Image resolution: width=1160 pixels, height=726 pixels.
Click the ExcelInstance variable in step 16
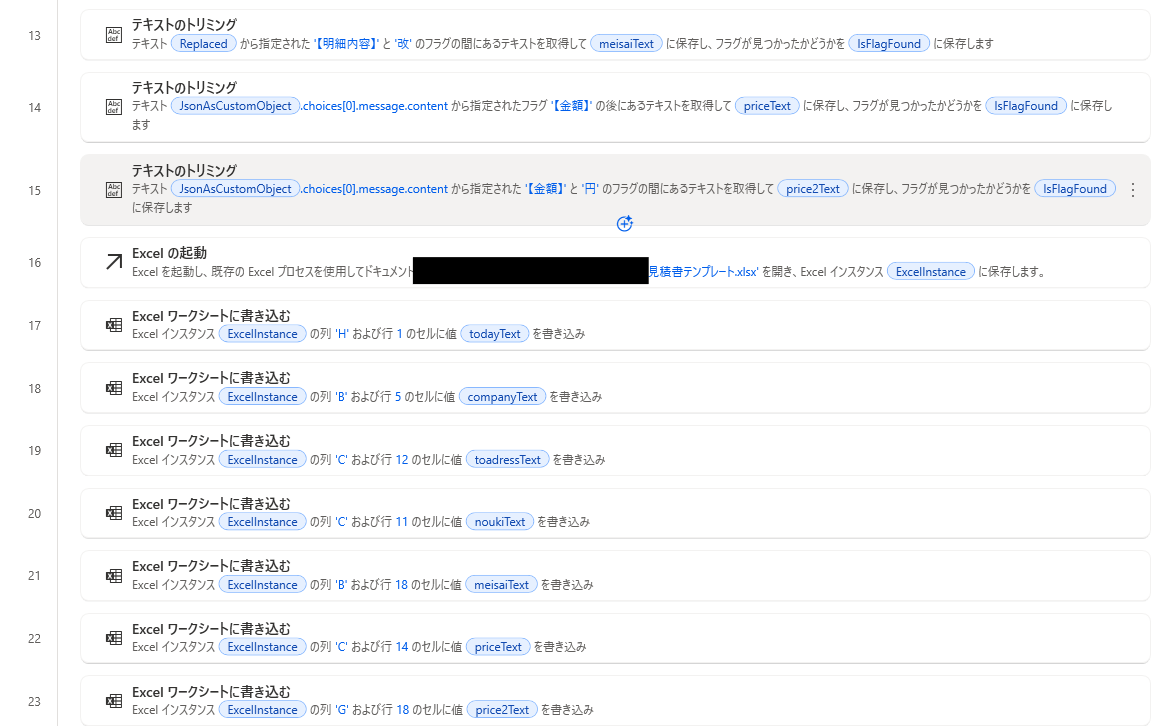coord(931,272)
